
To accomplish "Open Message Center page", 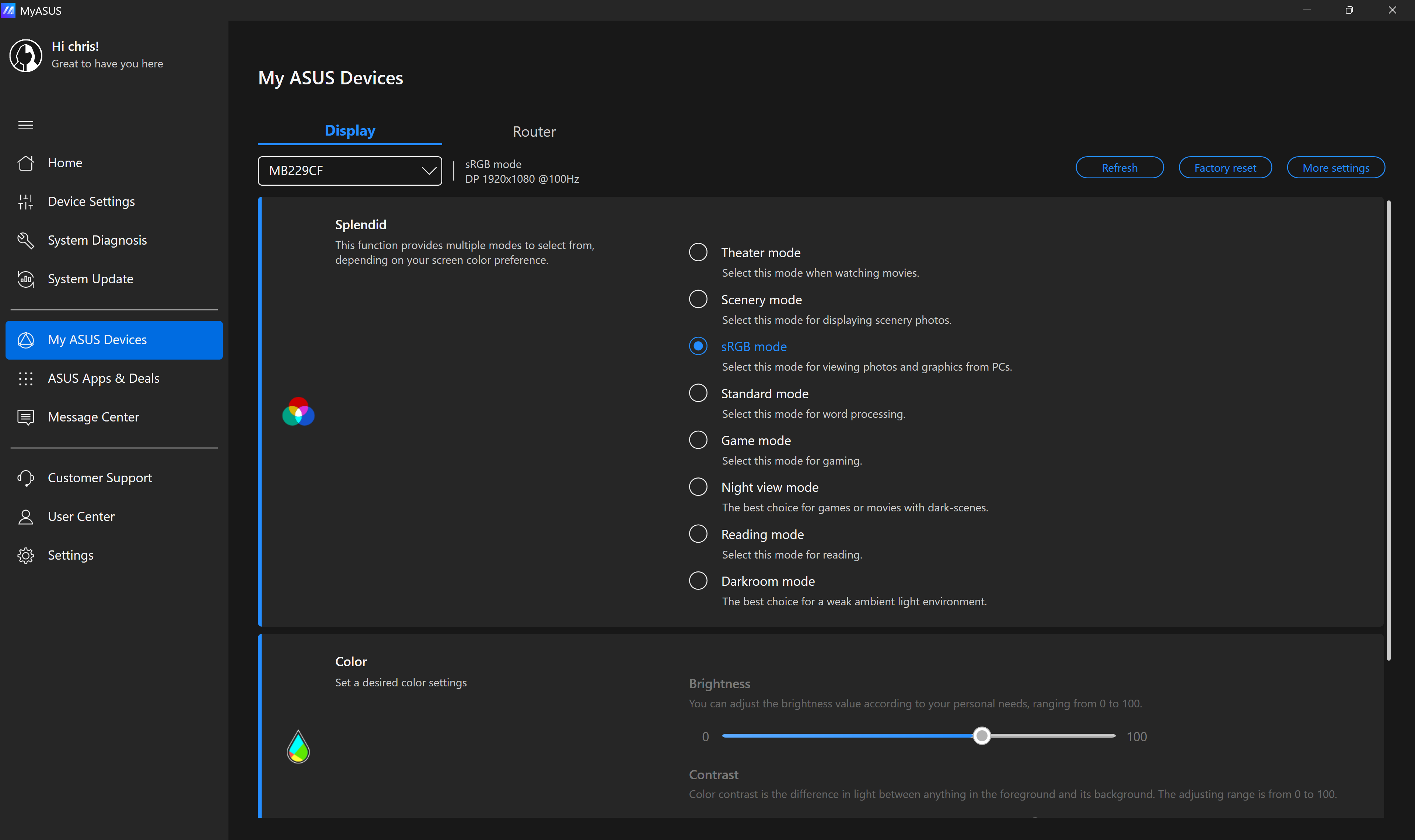I will 114,417.
